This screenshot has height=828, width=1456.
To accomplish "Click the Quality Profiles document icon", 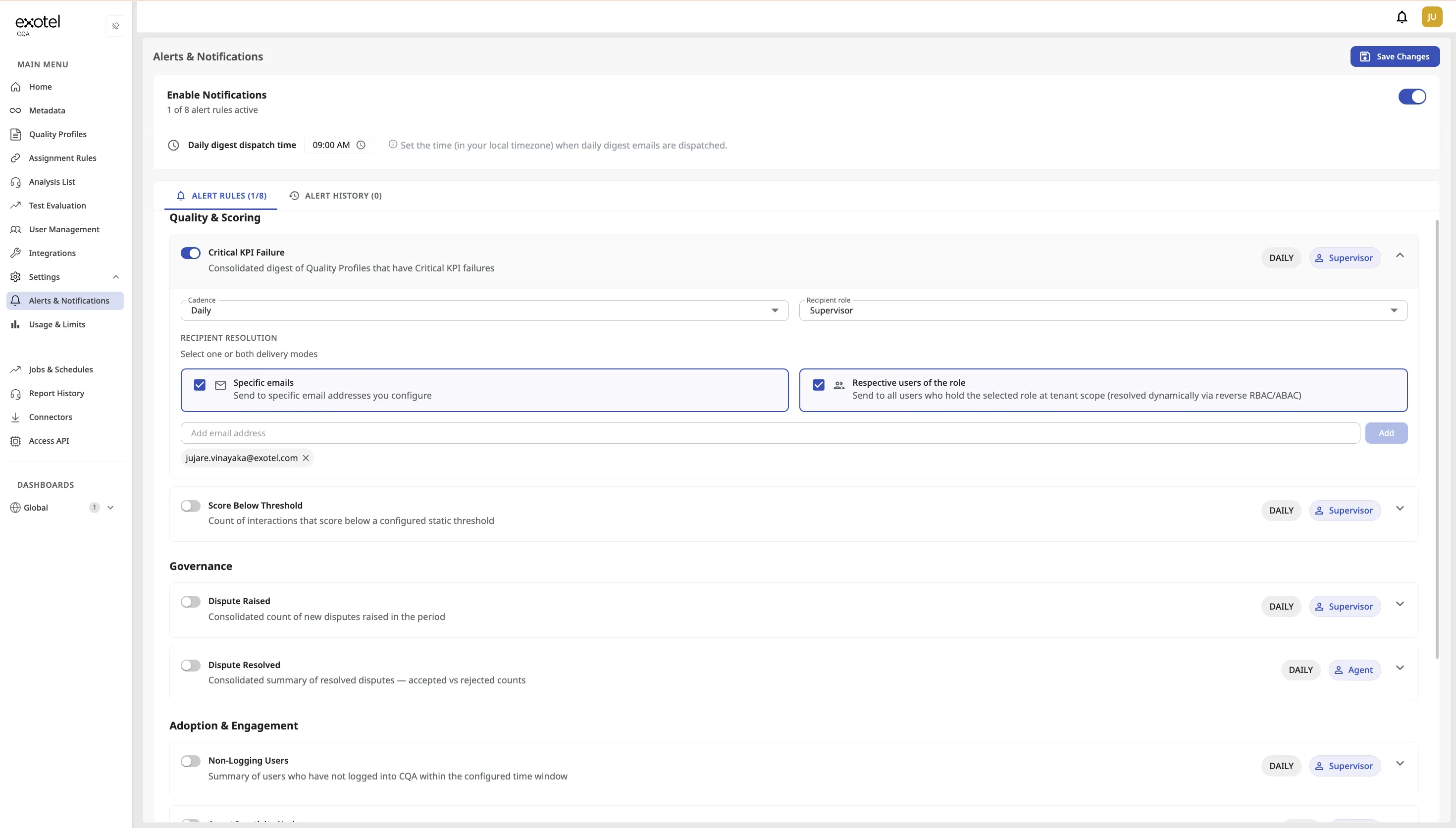I will coord(16,134).
